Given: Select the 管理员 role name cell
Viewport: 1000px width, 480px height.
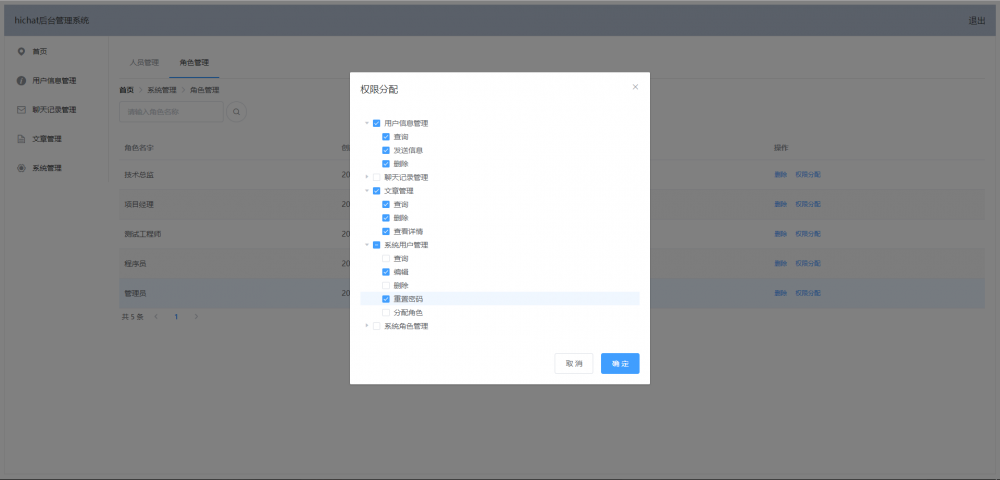Looking at the screenshot, I should point(135,293).
